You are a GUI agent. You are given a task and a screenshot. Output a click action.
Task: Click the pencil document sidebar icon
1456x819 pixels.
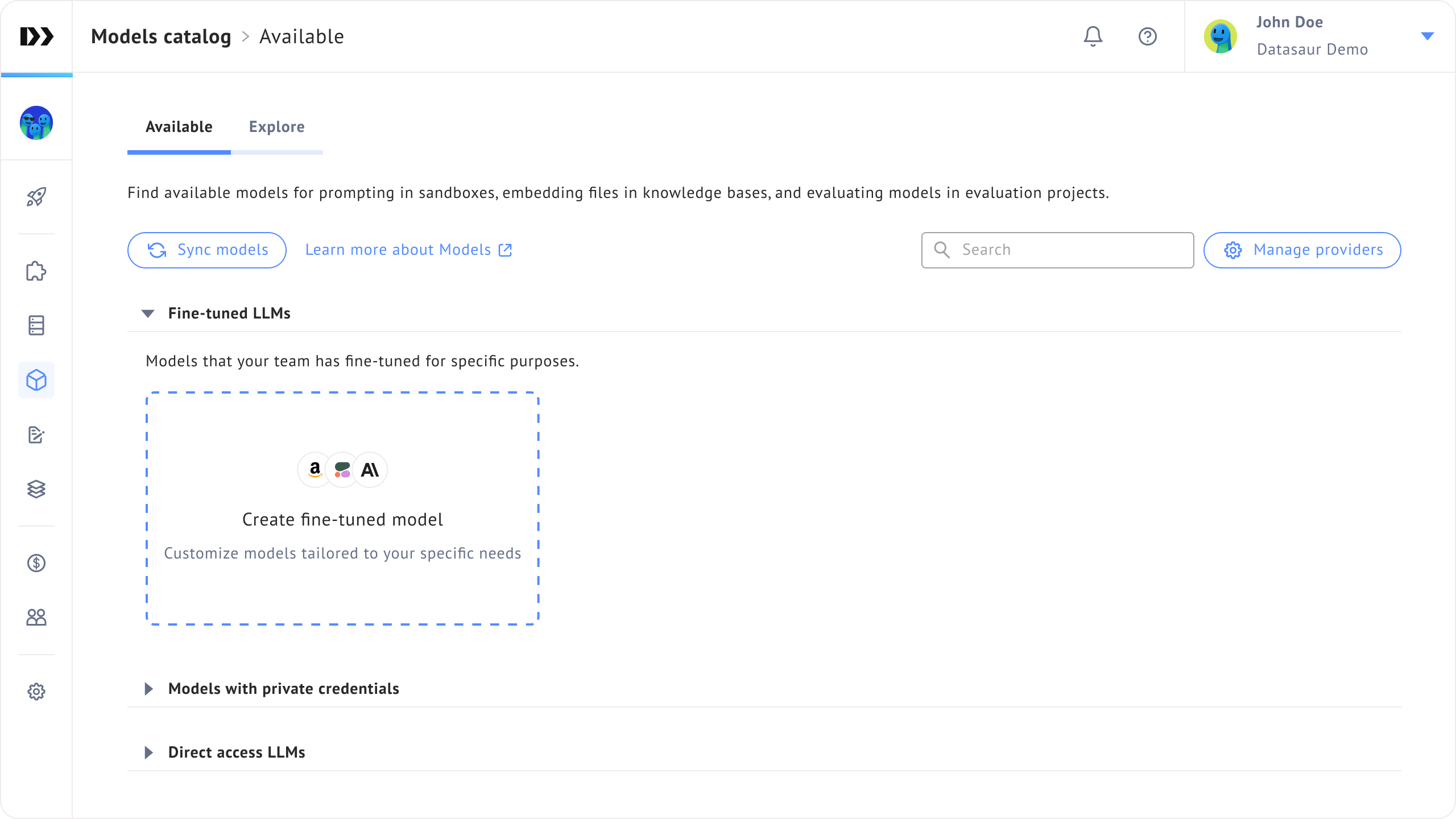[x=36, y=435]
